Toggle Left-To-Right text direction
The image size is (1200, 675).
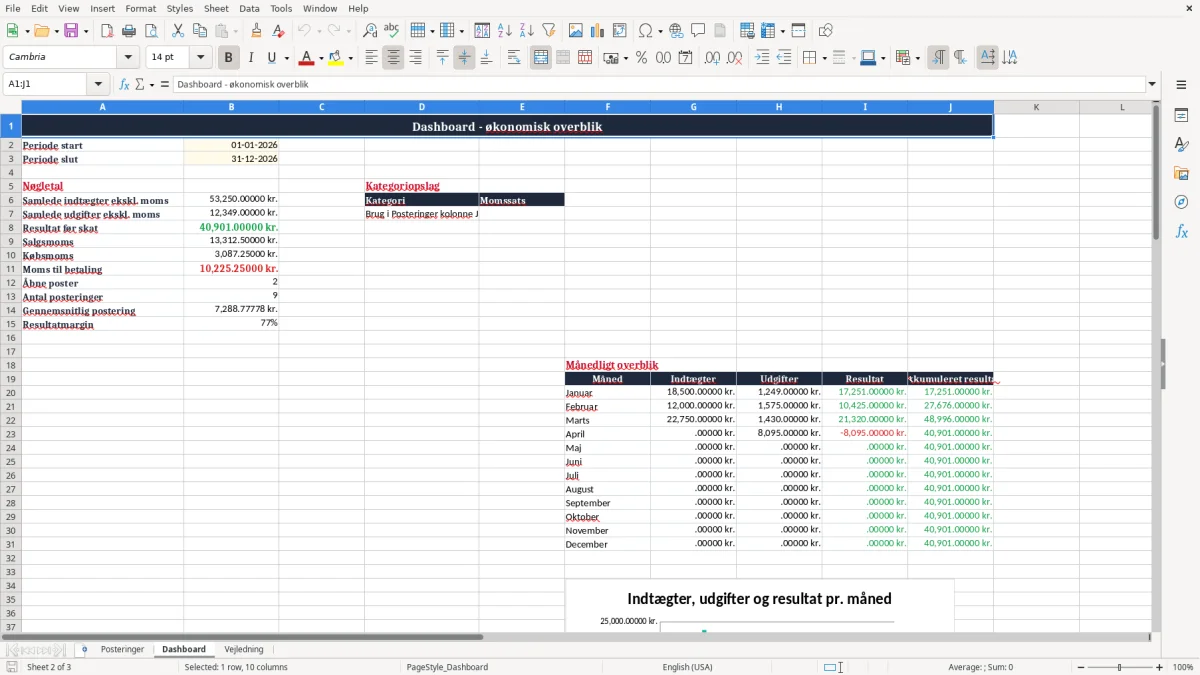point(938,58)
